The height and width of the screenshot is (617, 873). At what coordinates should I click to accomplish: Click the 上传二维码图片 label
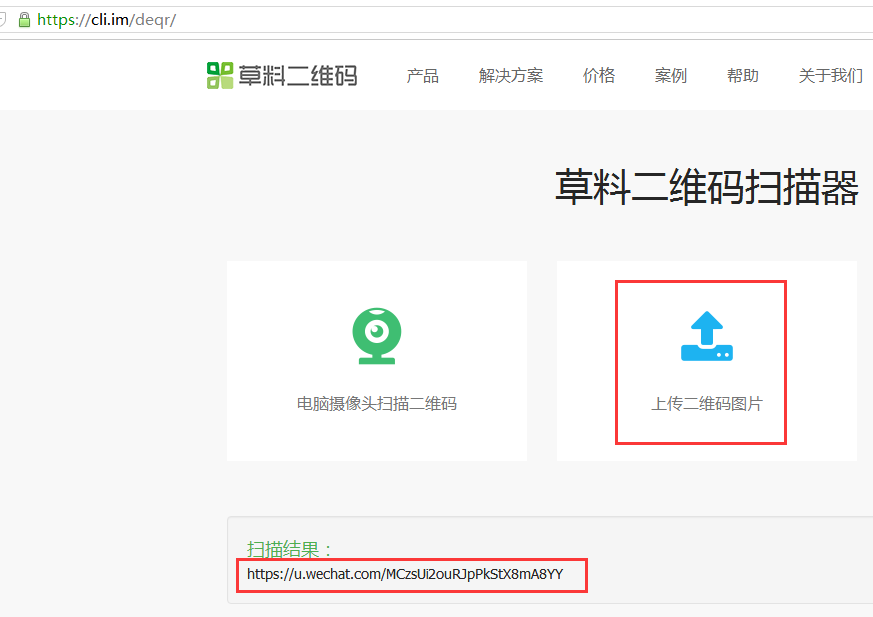coord(707,404)
